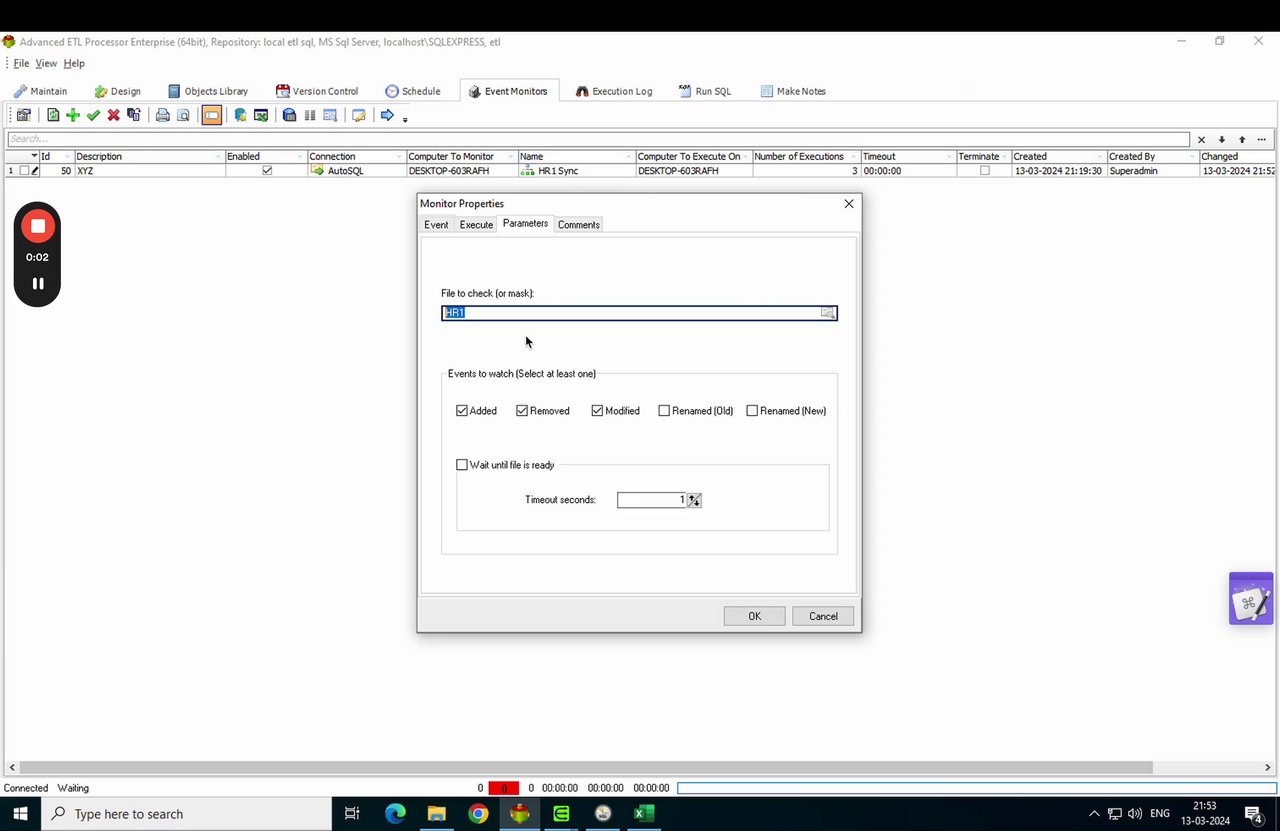This screenshot has height=831, width=1280.
Task: Open the Connection column filter dropdown
Action: (x=399, y=157)
